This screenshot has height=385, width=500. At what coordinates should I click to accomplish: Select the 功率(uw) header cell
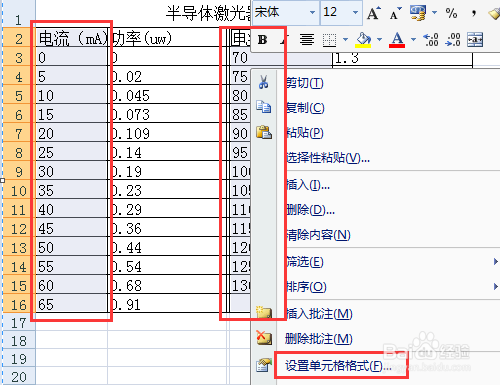click(x=167, y=38)
